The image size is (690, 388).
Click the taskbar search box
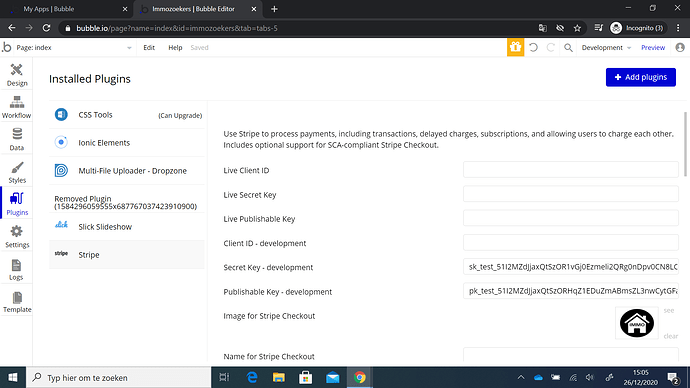119,377
